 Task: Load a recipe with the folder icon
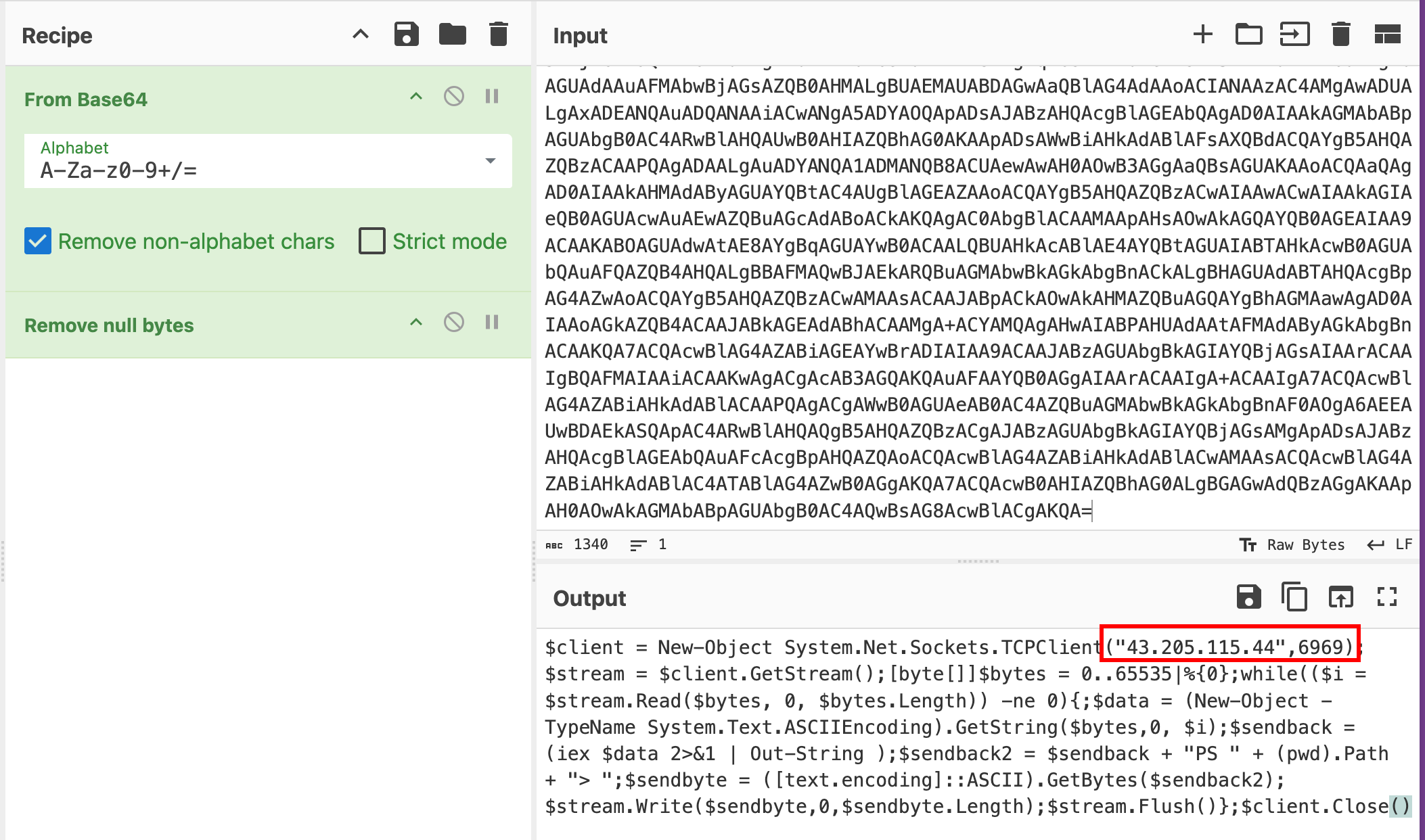[452, 34]
